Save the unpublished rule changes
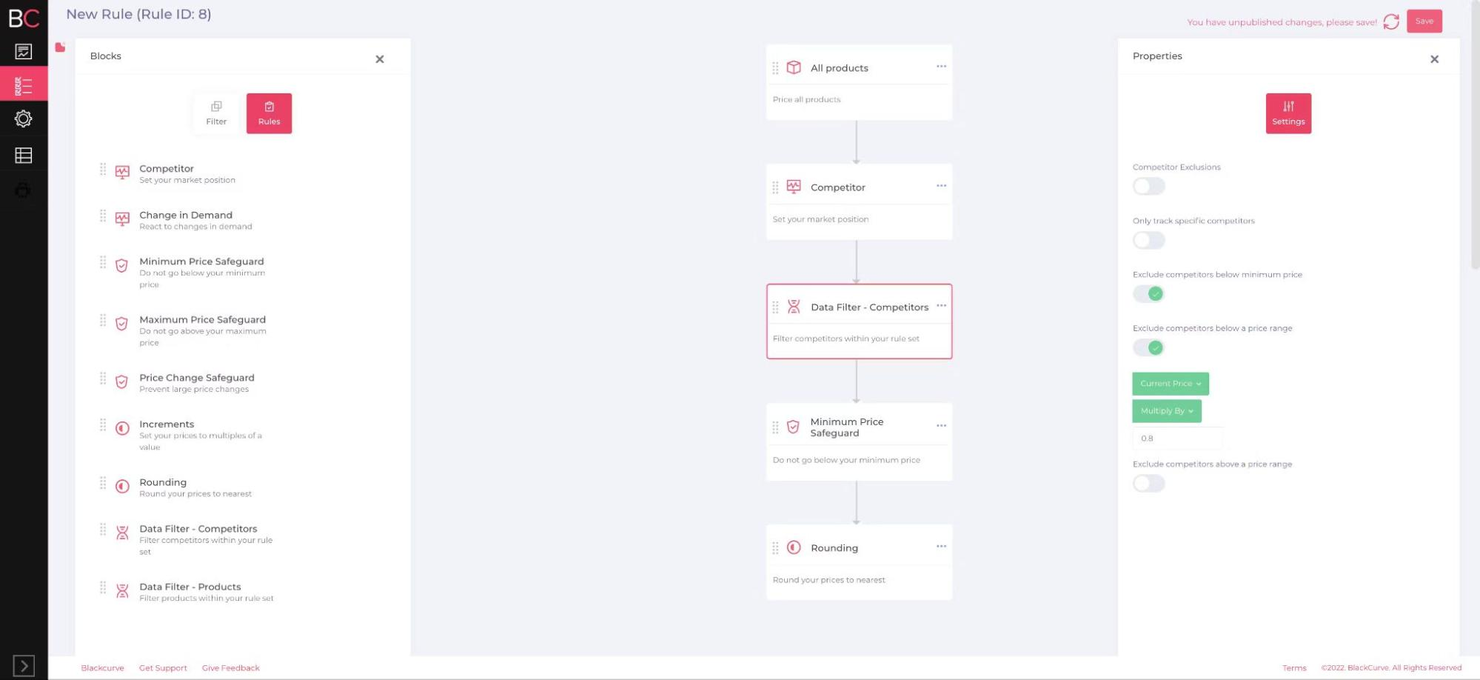The image size is (1480, 680). [x=1424, y=21]
